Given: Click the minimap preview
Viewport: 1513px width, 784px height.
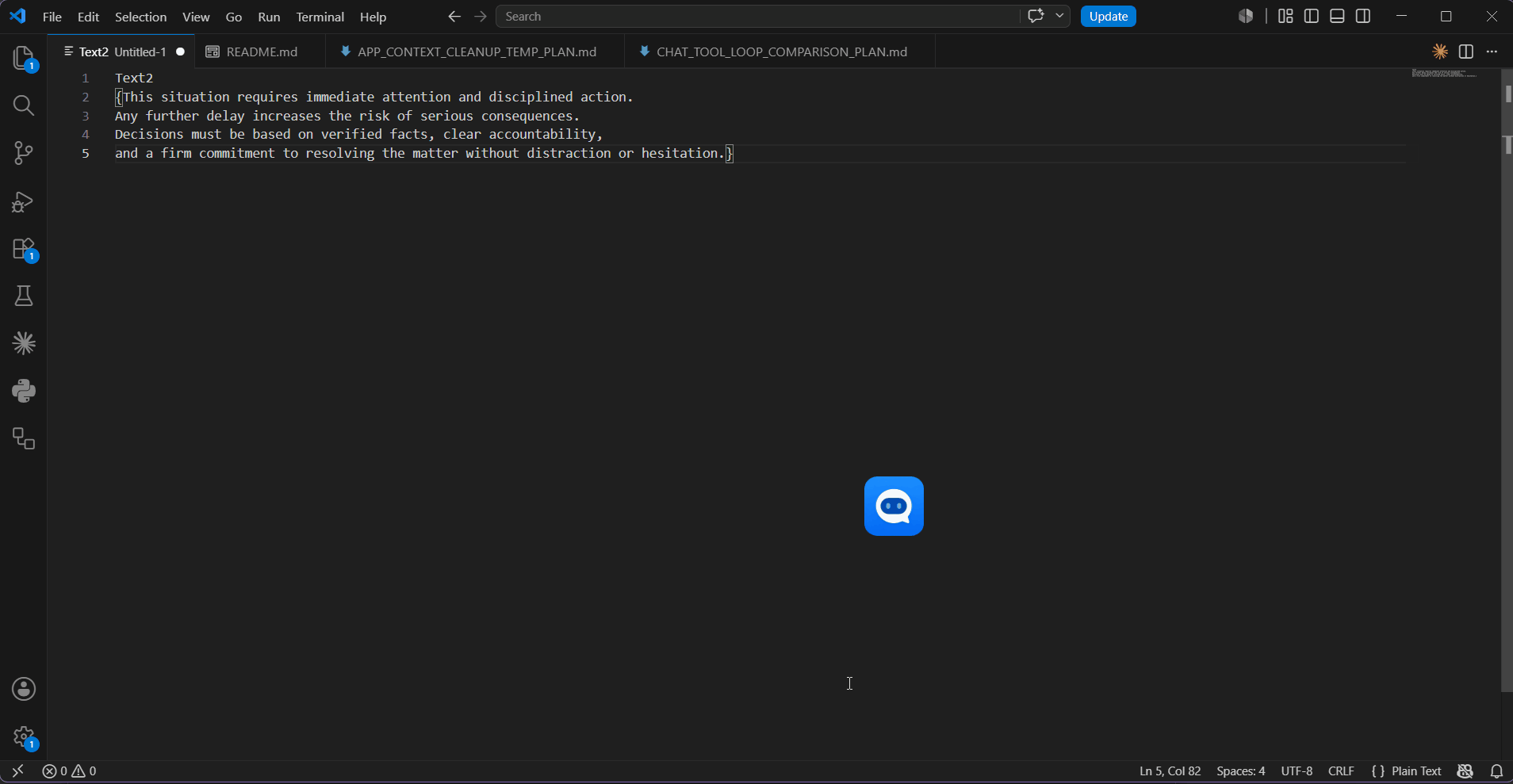Looking at the screenshot, I should coord(1443,74).
